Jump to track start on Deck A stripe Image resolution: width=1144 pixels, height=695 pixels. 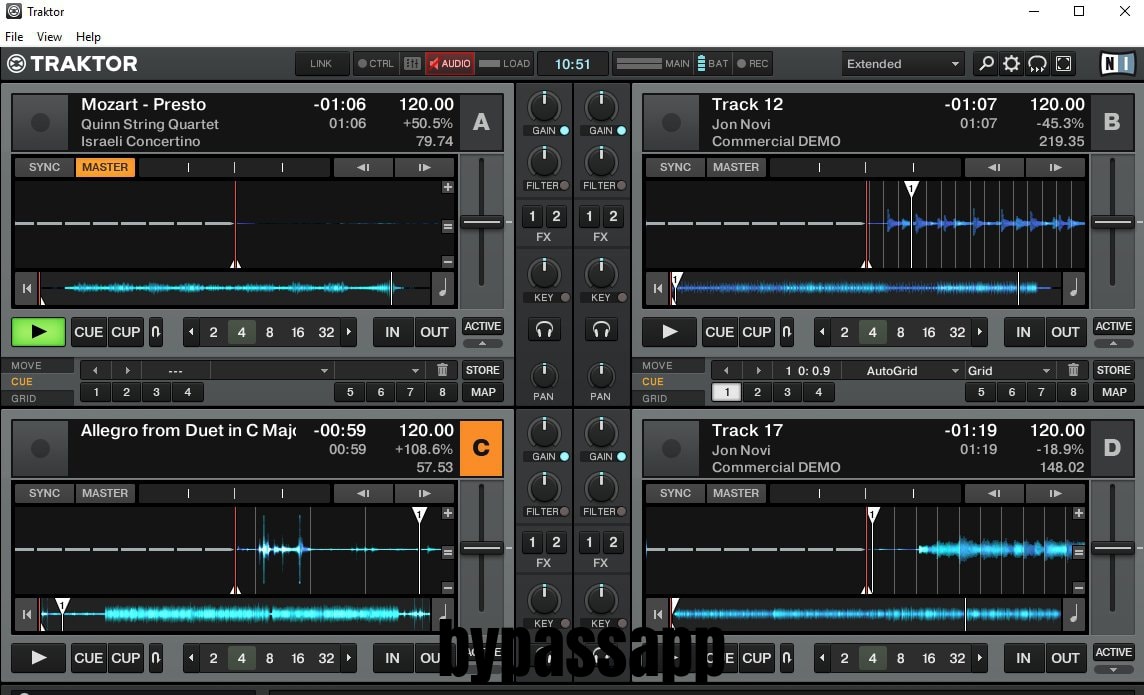click(x=26, y=288)
